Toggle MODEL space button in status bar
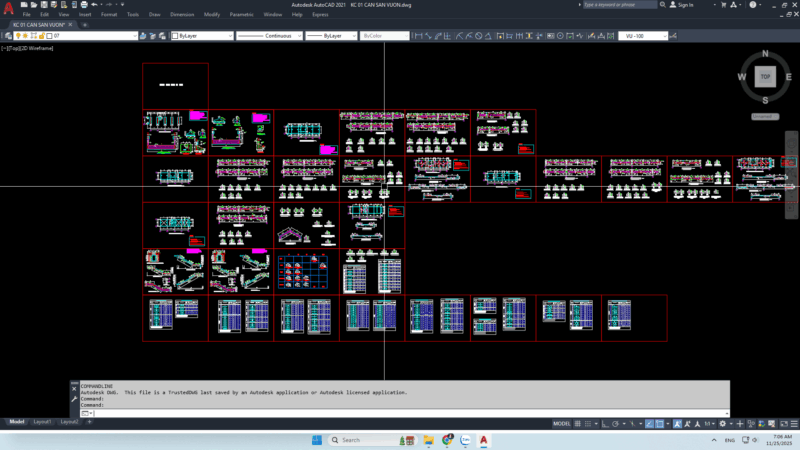This screenshot has width=800, height=450. [562, 424]
